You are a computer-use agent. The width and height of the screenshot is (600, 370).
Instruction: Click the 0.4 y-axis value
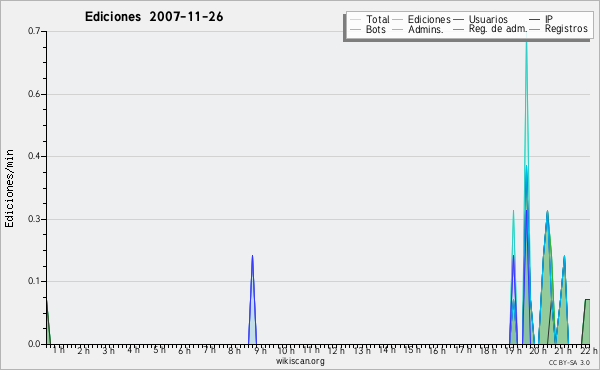(x=34, y=156)
